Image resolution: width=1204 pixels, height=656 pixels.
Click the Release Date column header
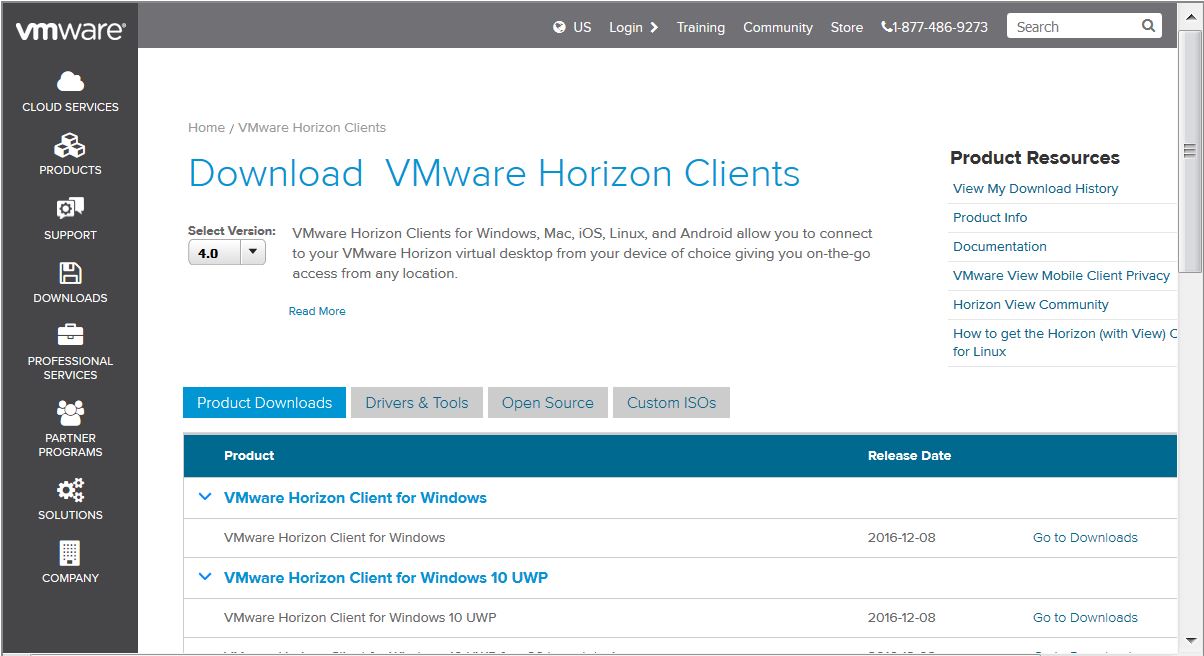(909, 455)
